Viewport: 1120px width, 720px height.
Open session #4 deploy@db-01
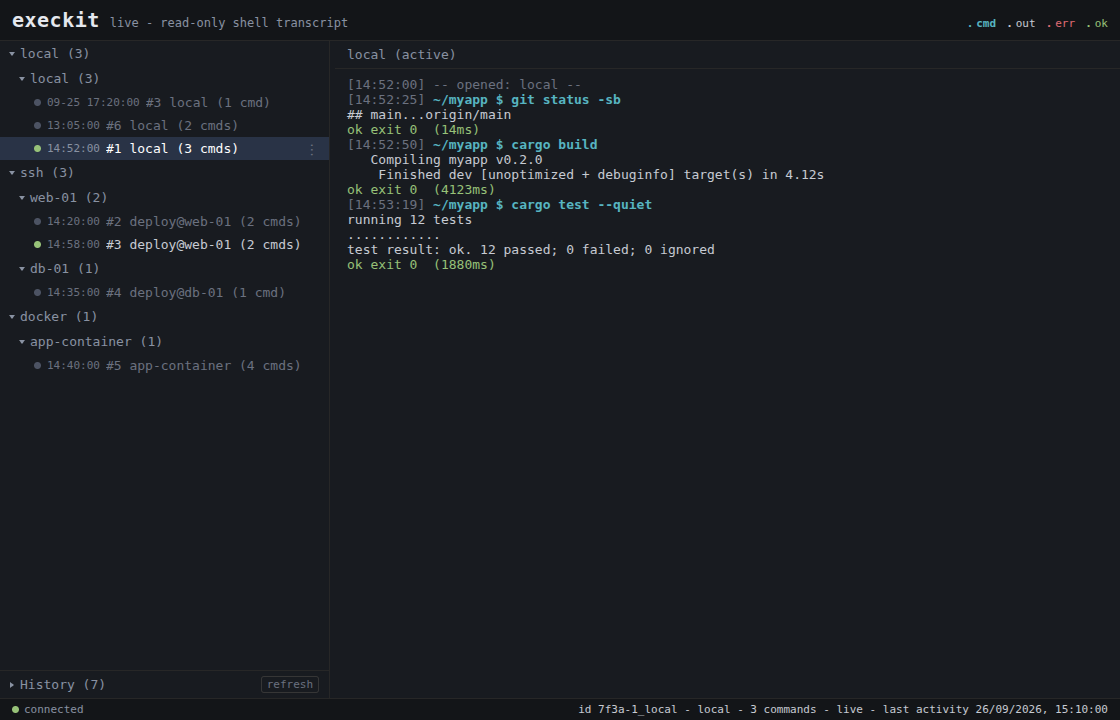164,292
